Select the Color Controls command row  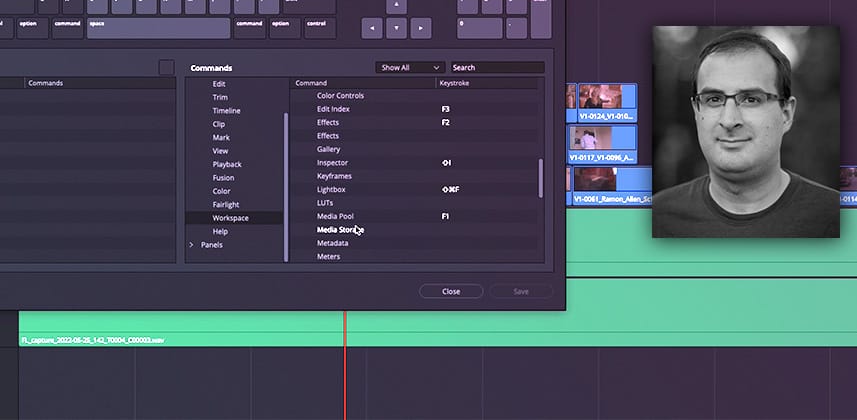tap(414, 95)
